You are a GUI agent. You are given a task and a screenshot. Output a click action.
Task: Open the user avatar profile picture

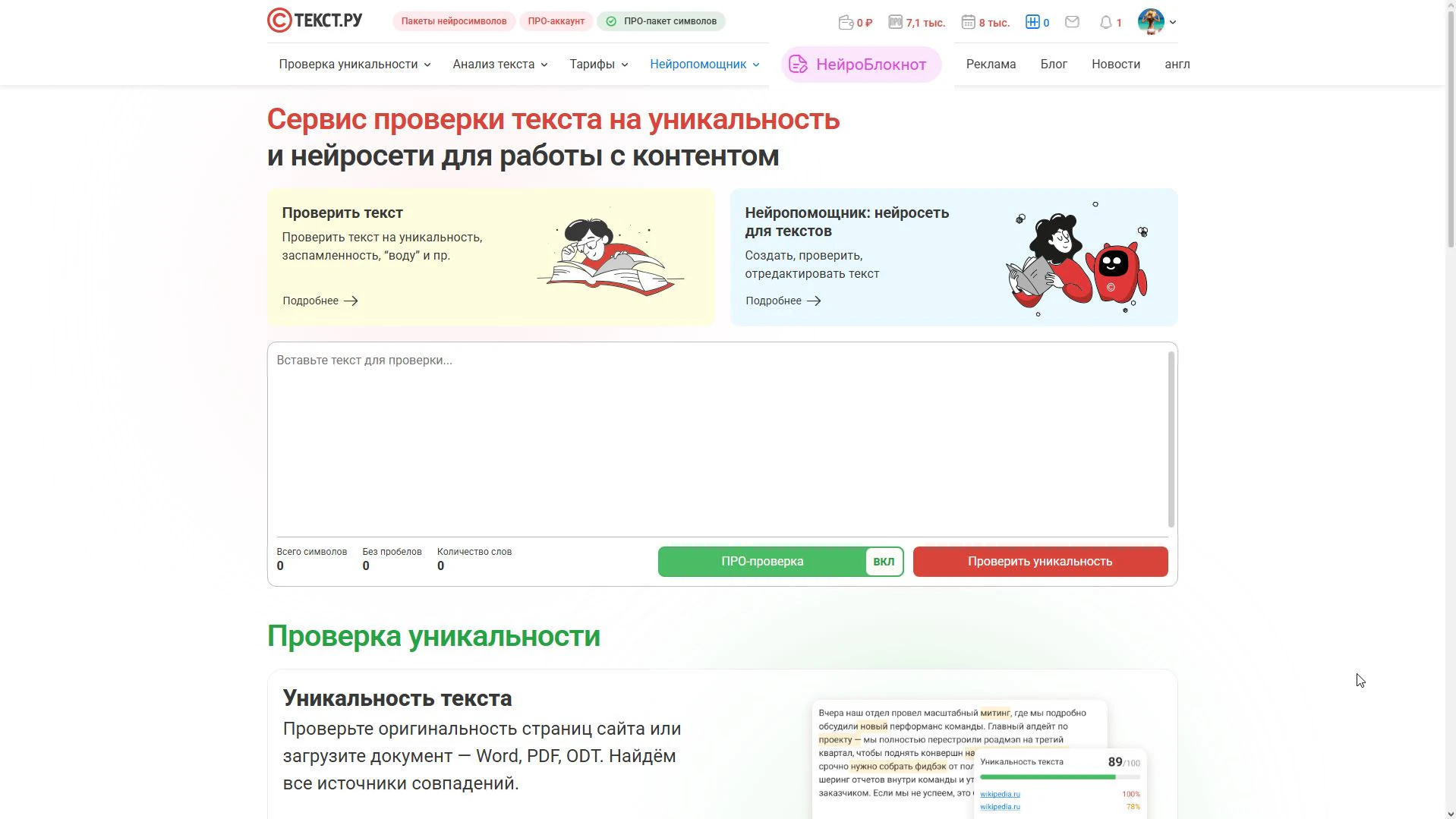click(1151, 21)
